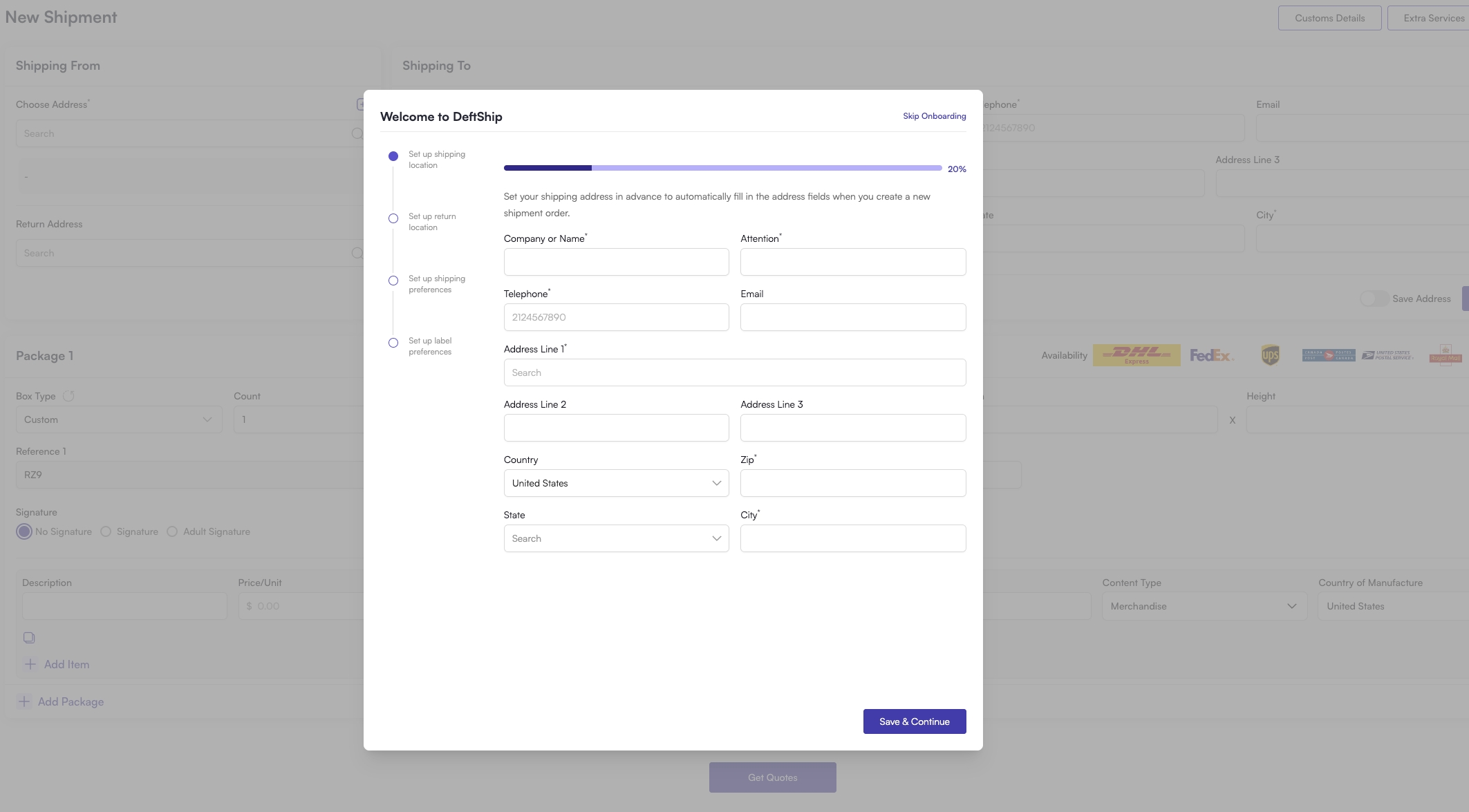Click the Email field in the dialog

click(x=853, y=317)
